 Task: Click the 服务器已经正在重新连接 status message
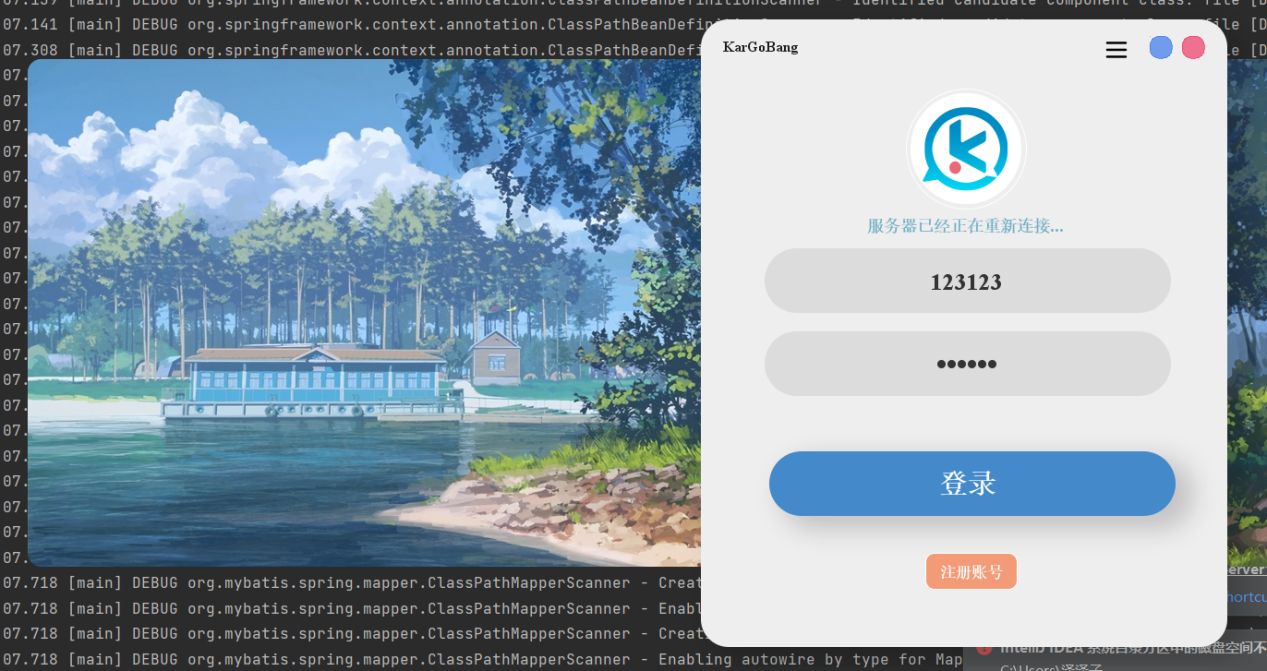tap(965, 226)
